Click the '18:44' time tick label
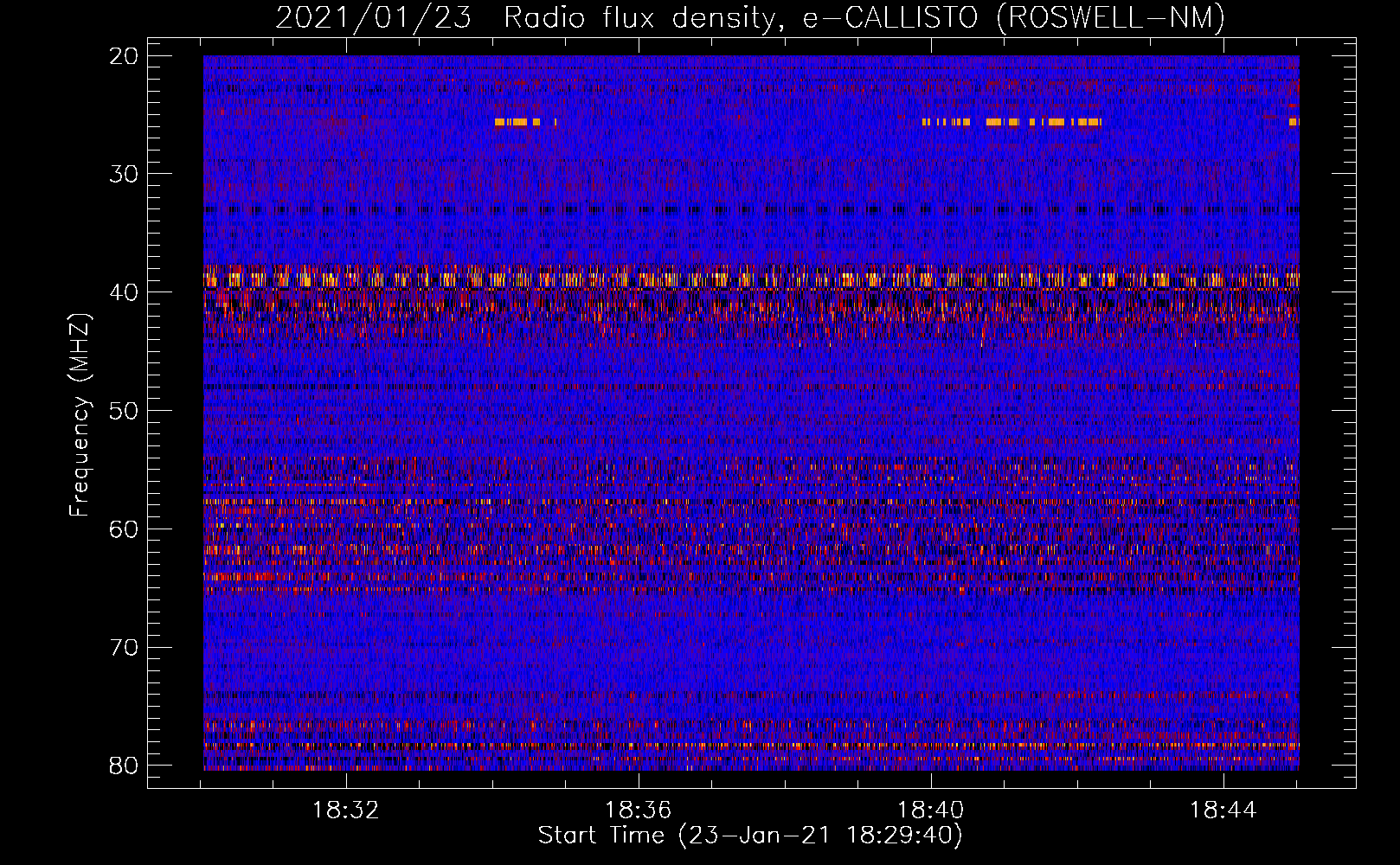This screenshot has height=865, width=1400. point(1223,811)
